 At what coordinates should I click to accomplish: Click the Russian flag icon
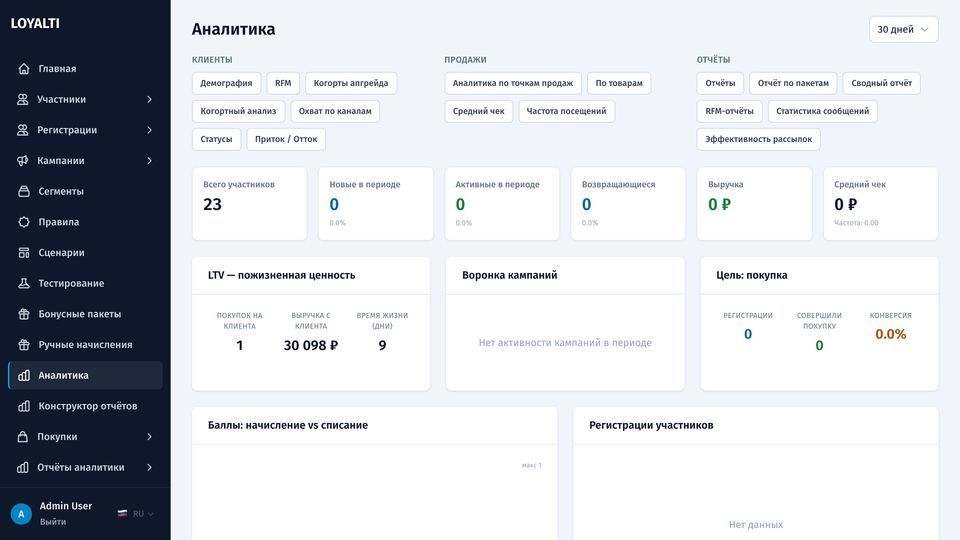click(122, 514)
